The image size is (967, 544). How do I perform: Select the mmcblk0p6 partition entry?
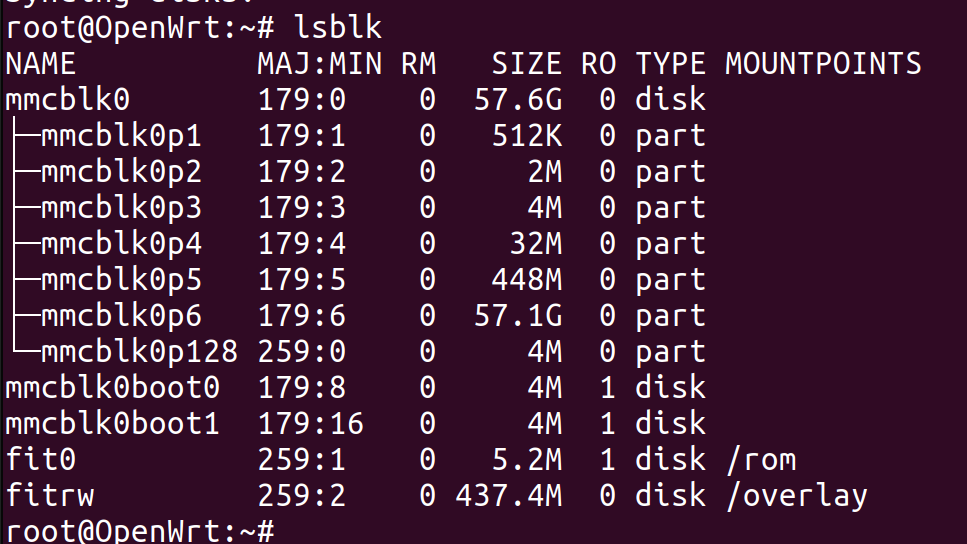[121, 316]
